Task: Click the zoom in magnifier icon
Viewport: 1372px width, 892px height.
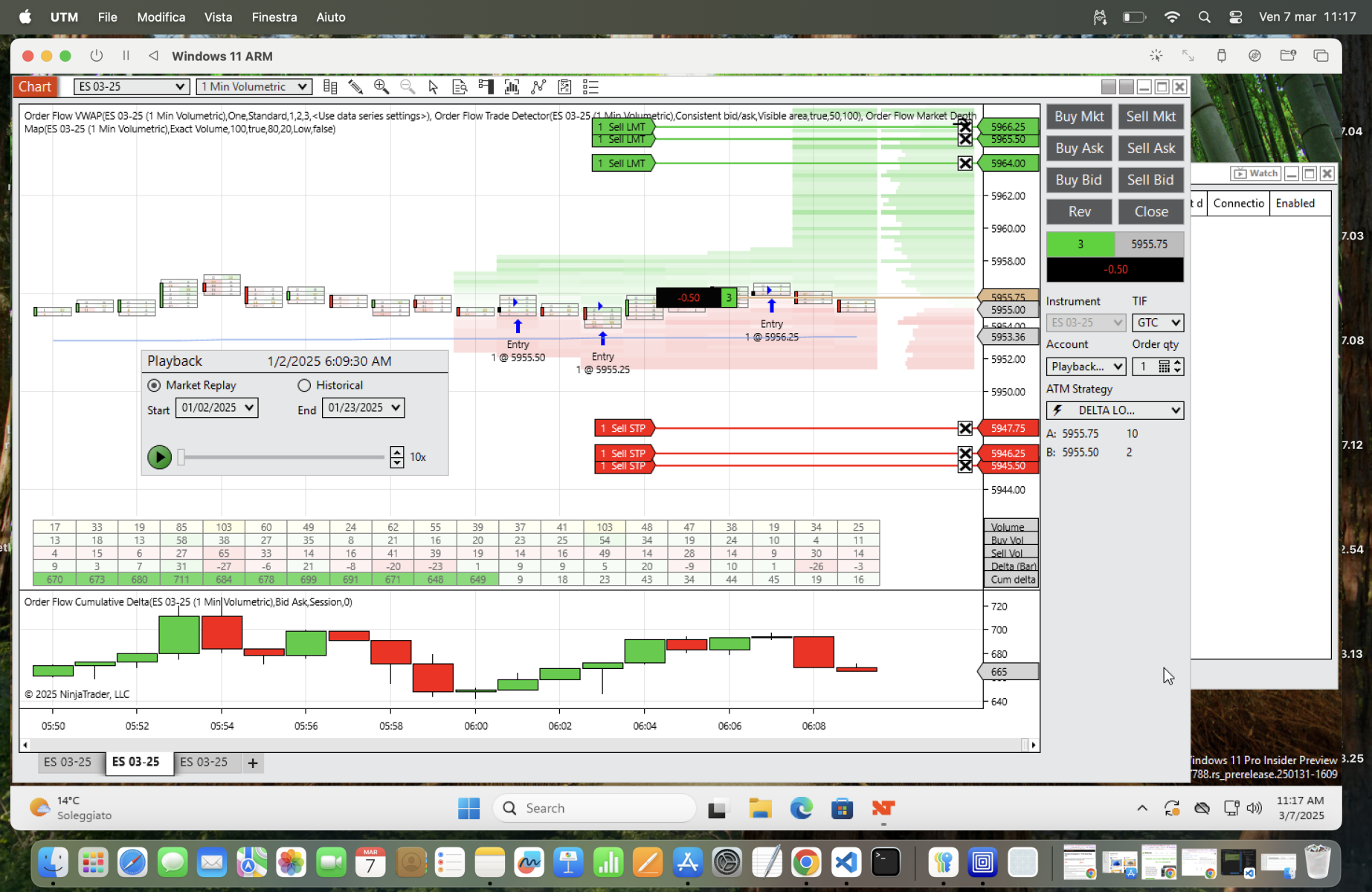Action: pyautogui.click(x=381, y=87)
